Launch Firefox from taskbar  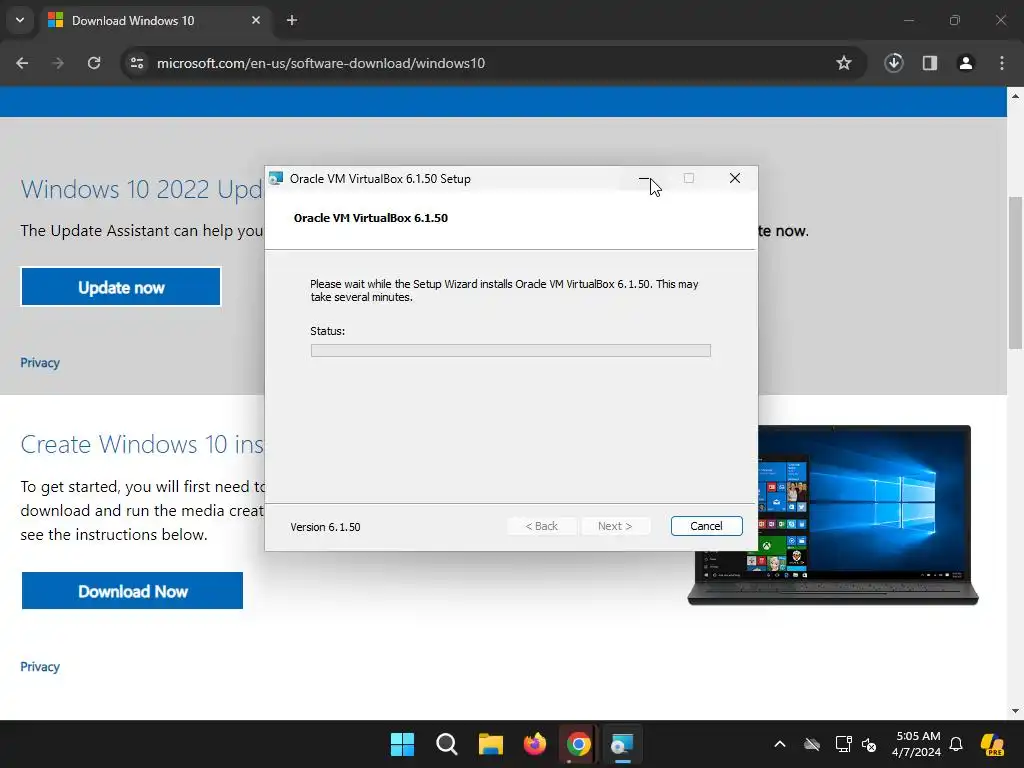tap(535, 744)
